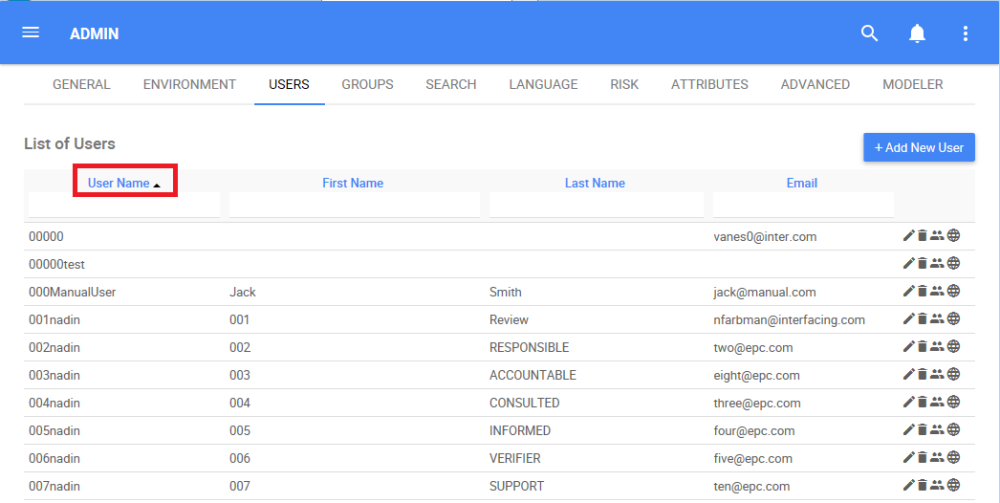The width and height of the screenshot is (1000, 503).
Task: Toggle User Name sort arrow
Action: [x=157, y=184]
